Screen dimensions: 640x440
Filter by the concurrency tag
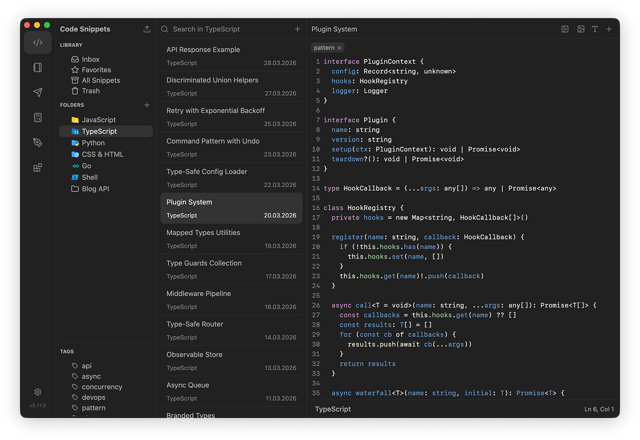[x=106, y=387]
